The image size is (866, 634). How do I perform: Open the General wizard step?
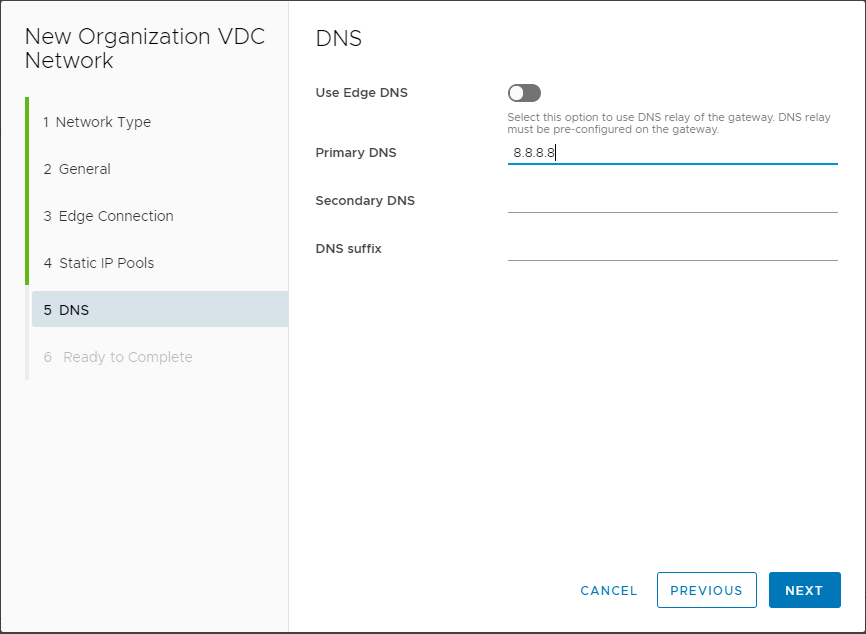click(77, 169)
